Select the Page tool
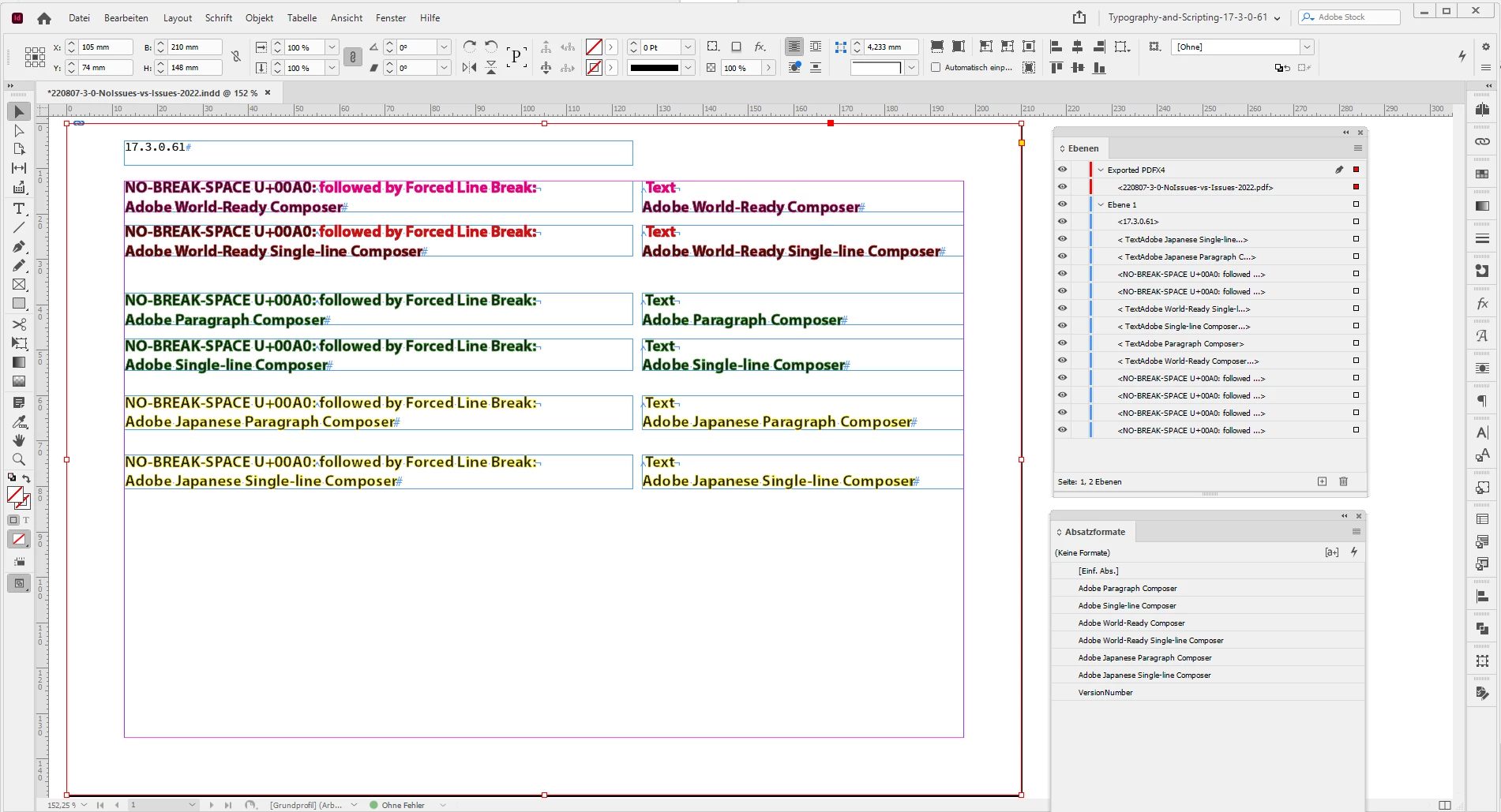Image resolution: width=1501 pixels, height=812 pixels. tap(19, 149)
